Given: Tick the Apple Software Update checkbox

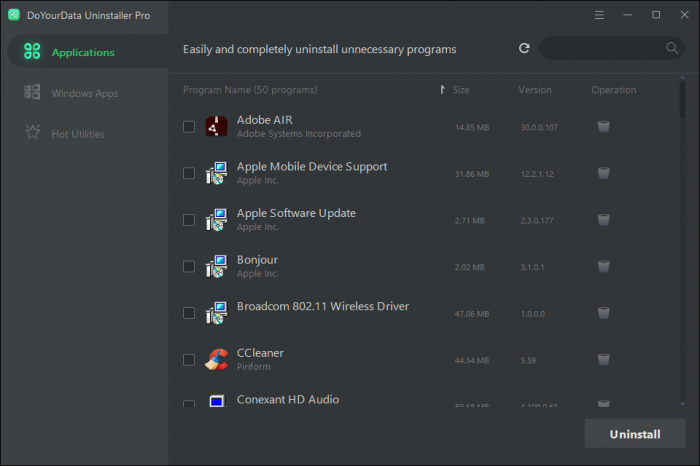Looking at the screenshot, I should point(189,220).
